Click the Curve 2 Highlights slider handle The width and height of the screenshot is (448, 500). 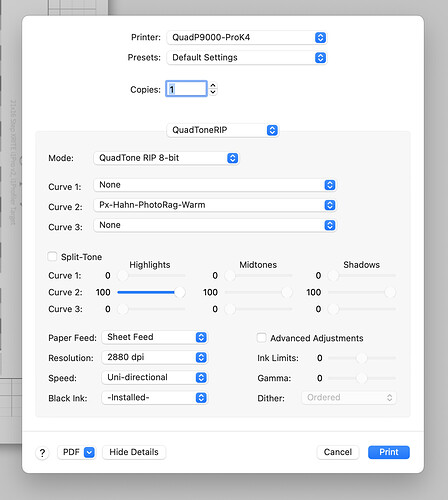pyautogui.click(x=180, y=292)
